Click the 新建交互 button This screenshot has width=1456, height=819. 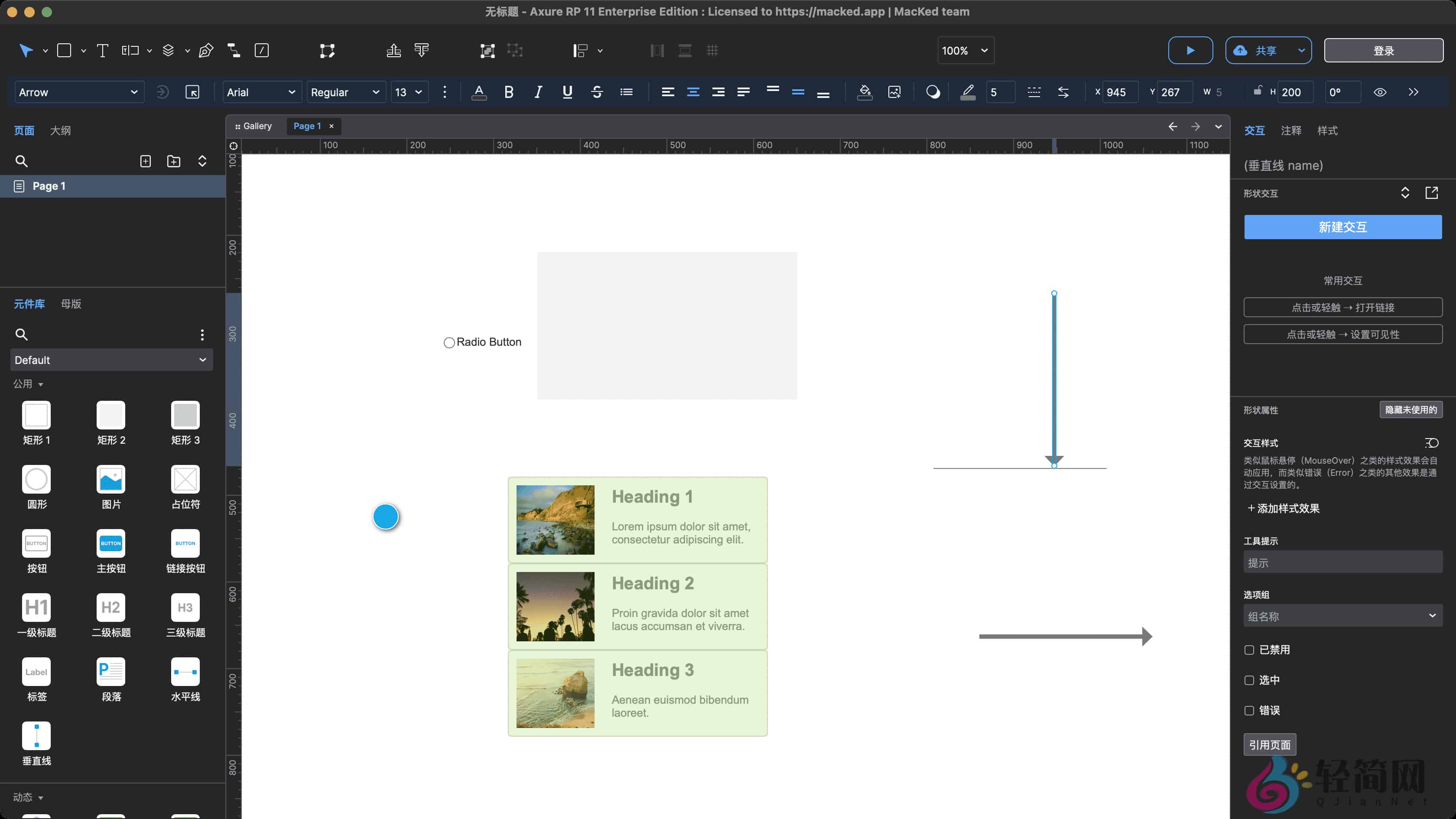click(x=1342, y=227)
